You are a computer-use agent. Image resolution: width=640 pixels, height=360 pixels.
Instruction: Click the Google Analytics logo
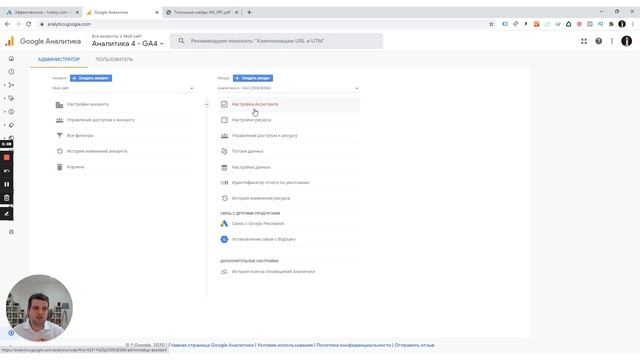click(x=9, y=41)
